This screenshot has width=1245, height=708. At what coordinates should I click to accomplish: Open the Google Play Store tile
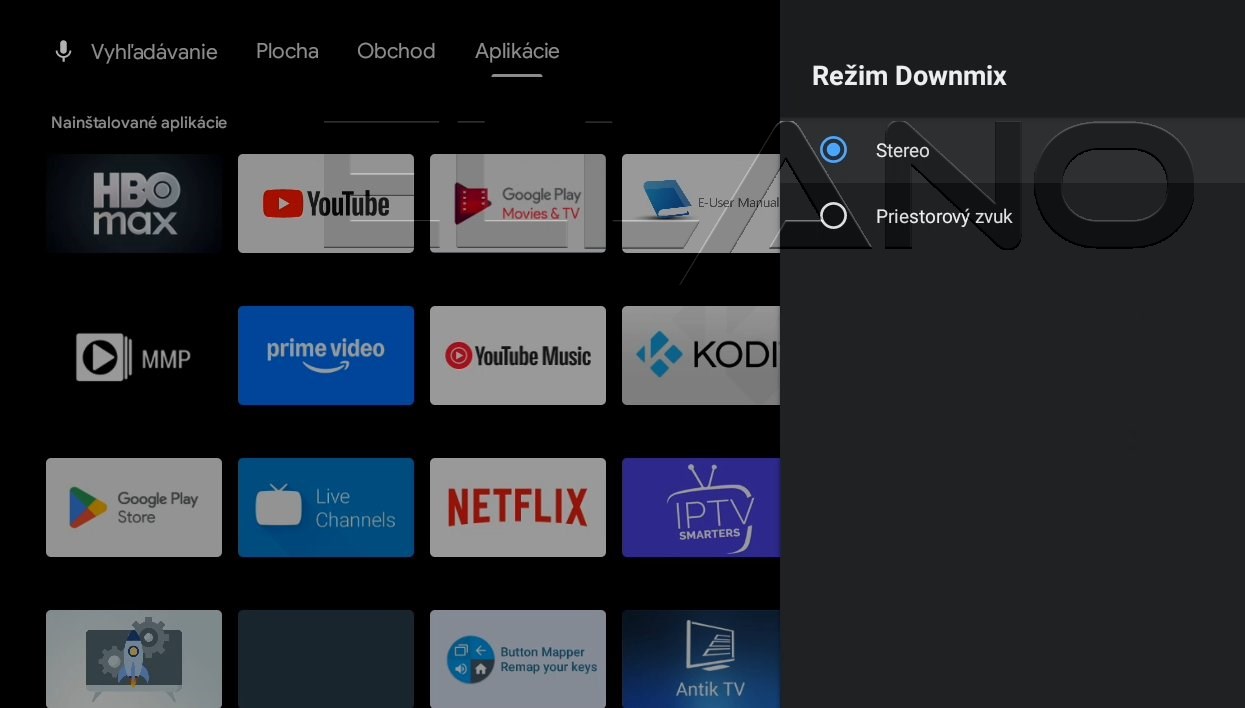134,507
